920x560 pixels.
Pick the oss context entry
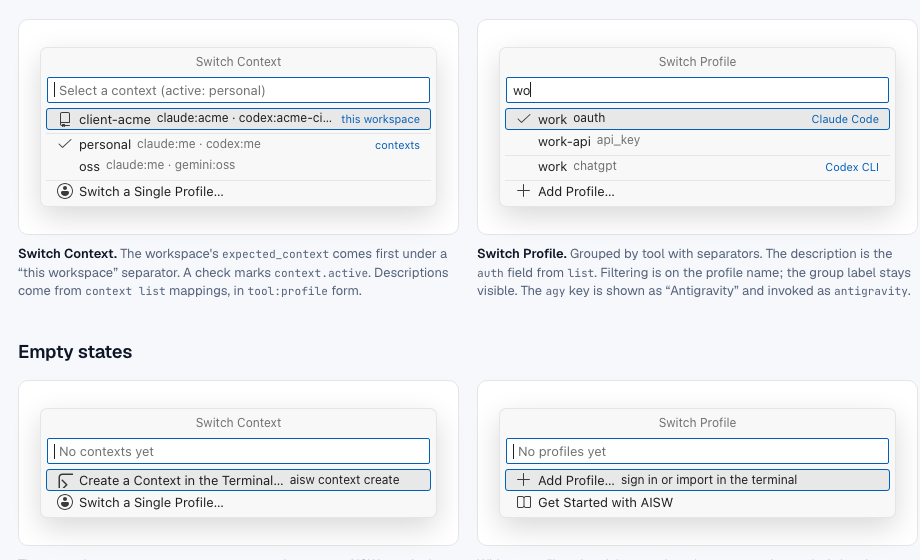click(238, 166)
